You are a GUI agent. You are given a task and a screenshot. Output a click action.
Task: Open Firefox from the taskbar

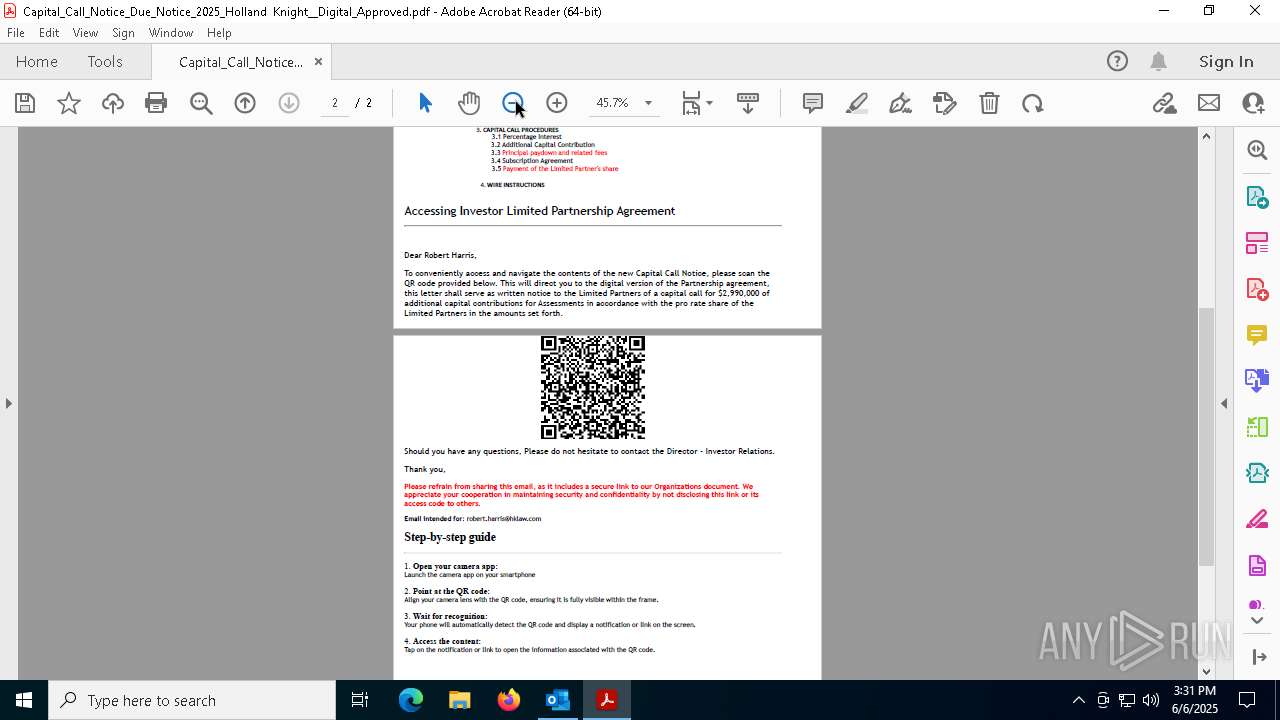point(509,700)
